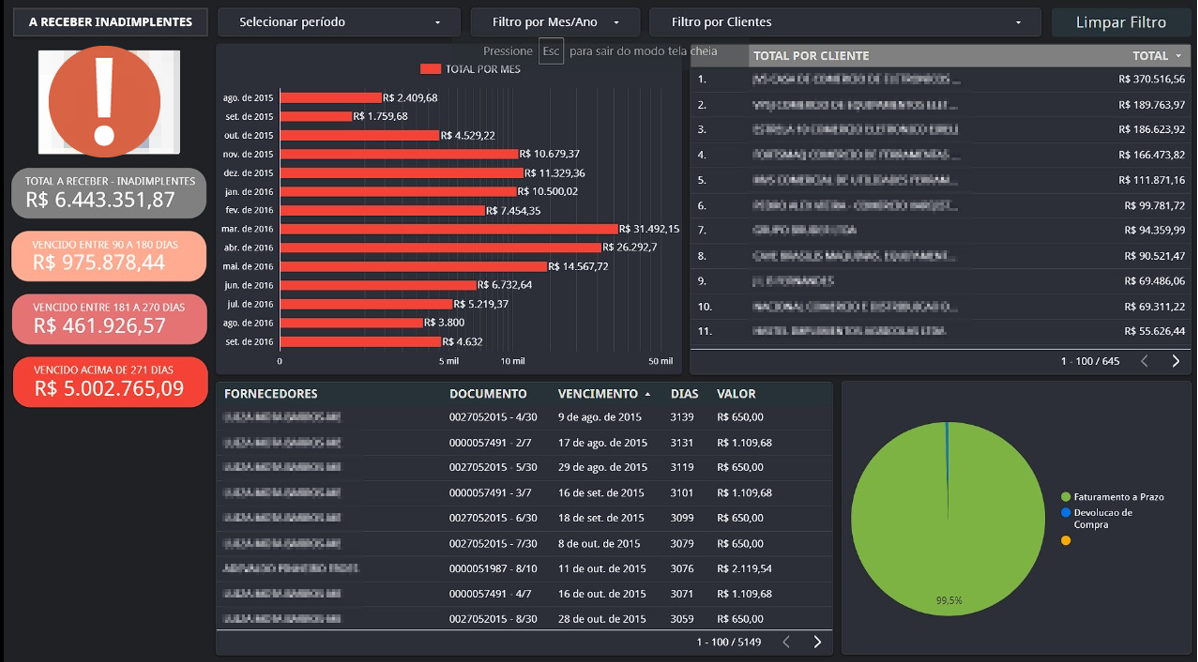Click due date 28 de out. de 2015

[x=601, y=619]
